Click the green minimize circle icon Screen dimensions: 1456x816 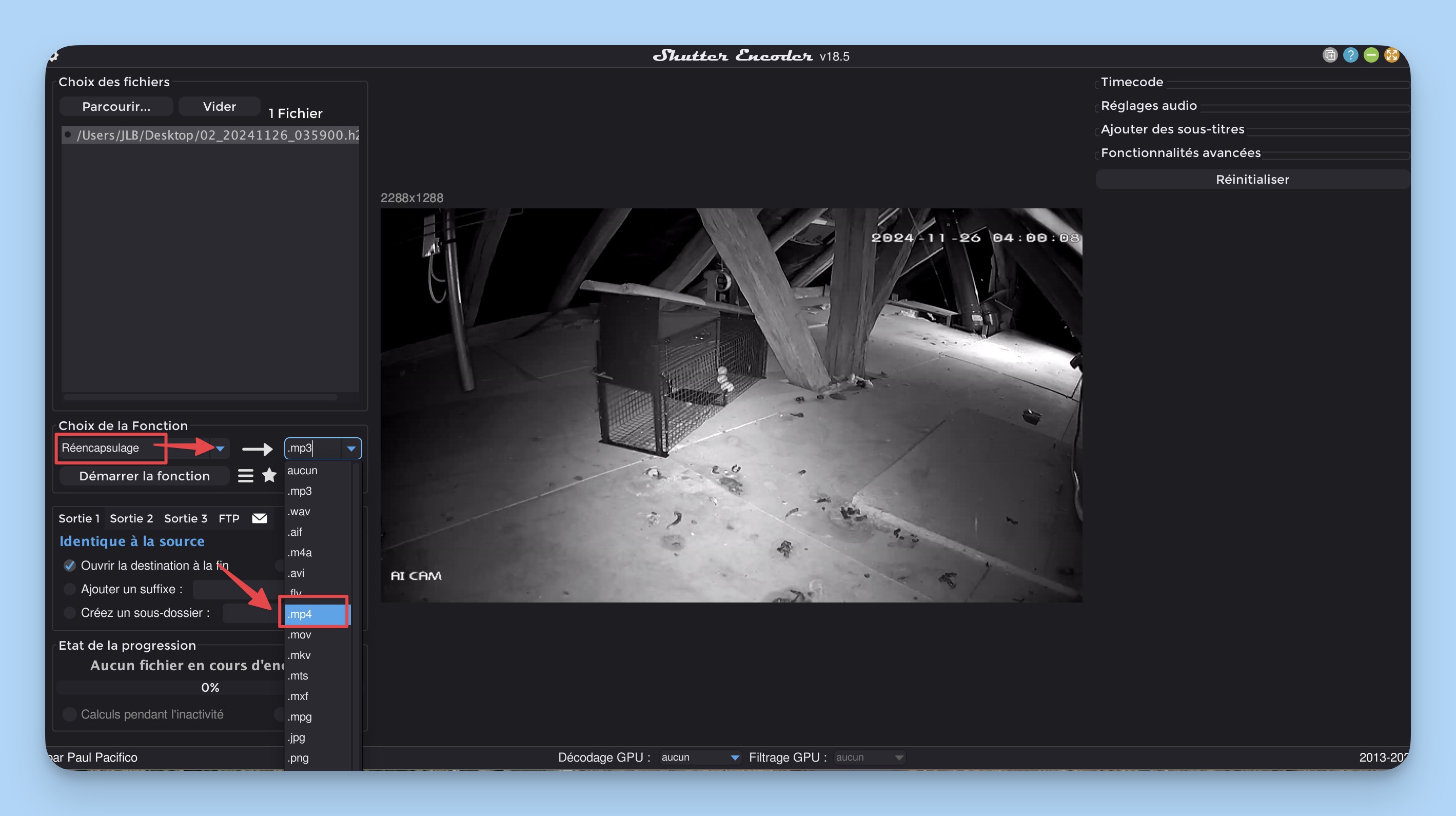[1371, 55]
